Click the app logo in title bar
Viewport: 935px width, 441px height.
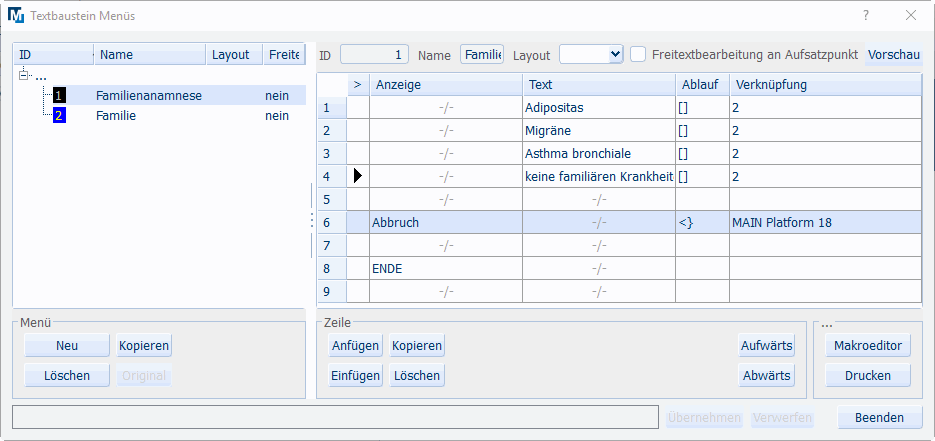click(17, 16)
